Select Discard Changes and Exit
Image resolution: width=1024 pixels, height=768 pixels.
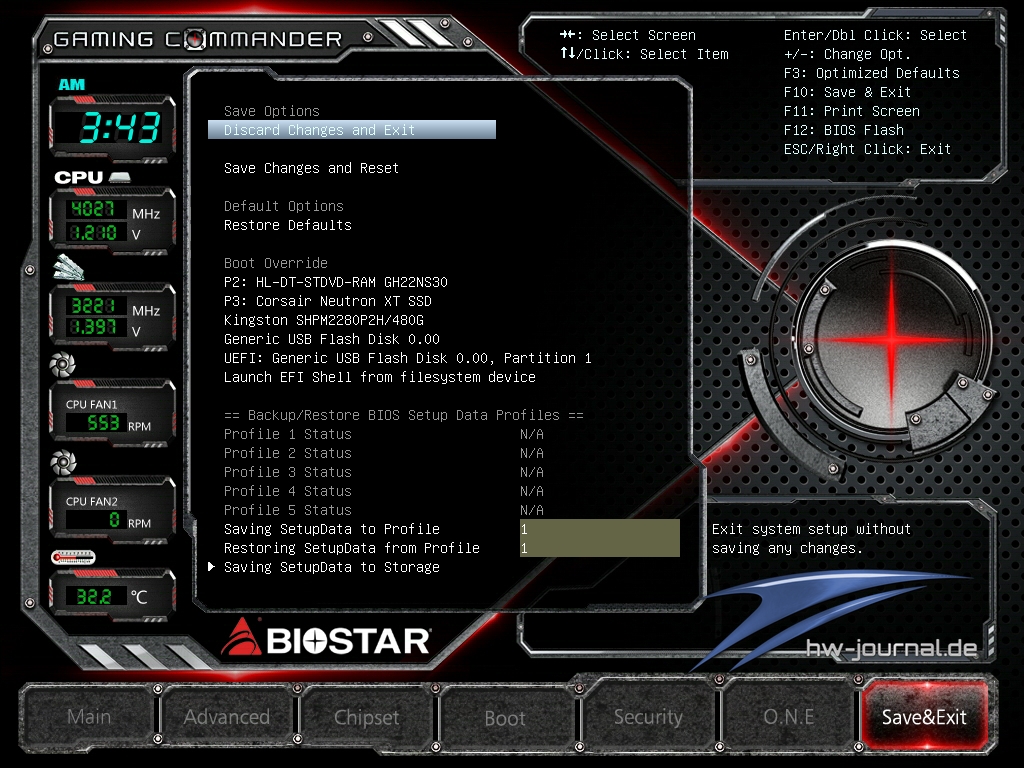(352, 130)
